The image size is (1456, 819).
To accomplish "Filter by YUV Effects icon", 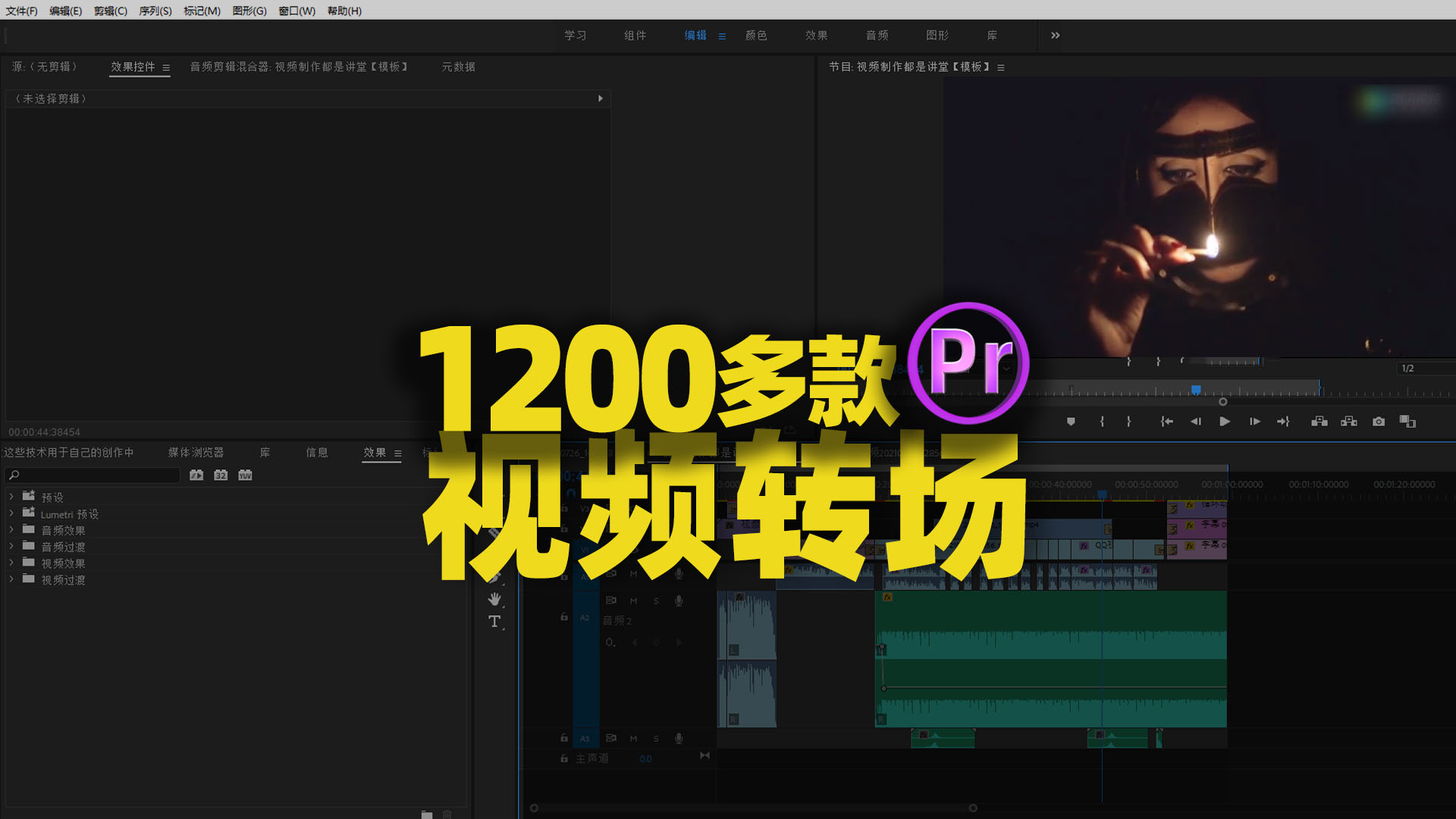I will pyautogui.click(x=245, y=475).
